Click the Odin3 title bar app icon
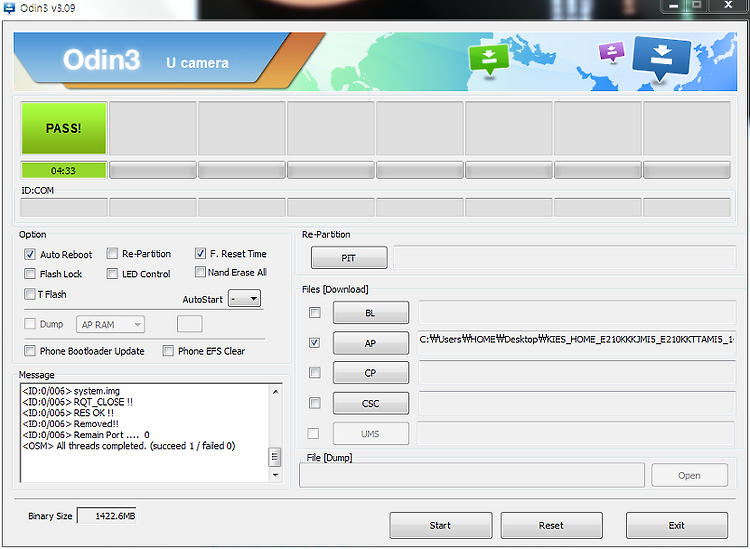This screenshot has width=750, height=549. 9,8
